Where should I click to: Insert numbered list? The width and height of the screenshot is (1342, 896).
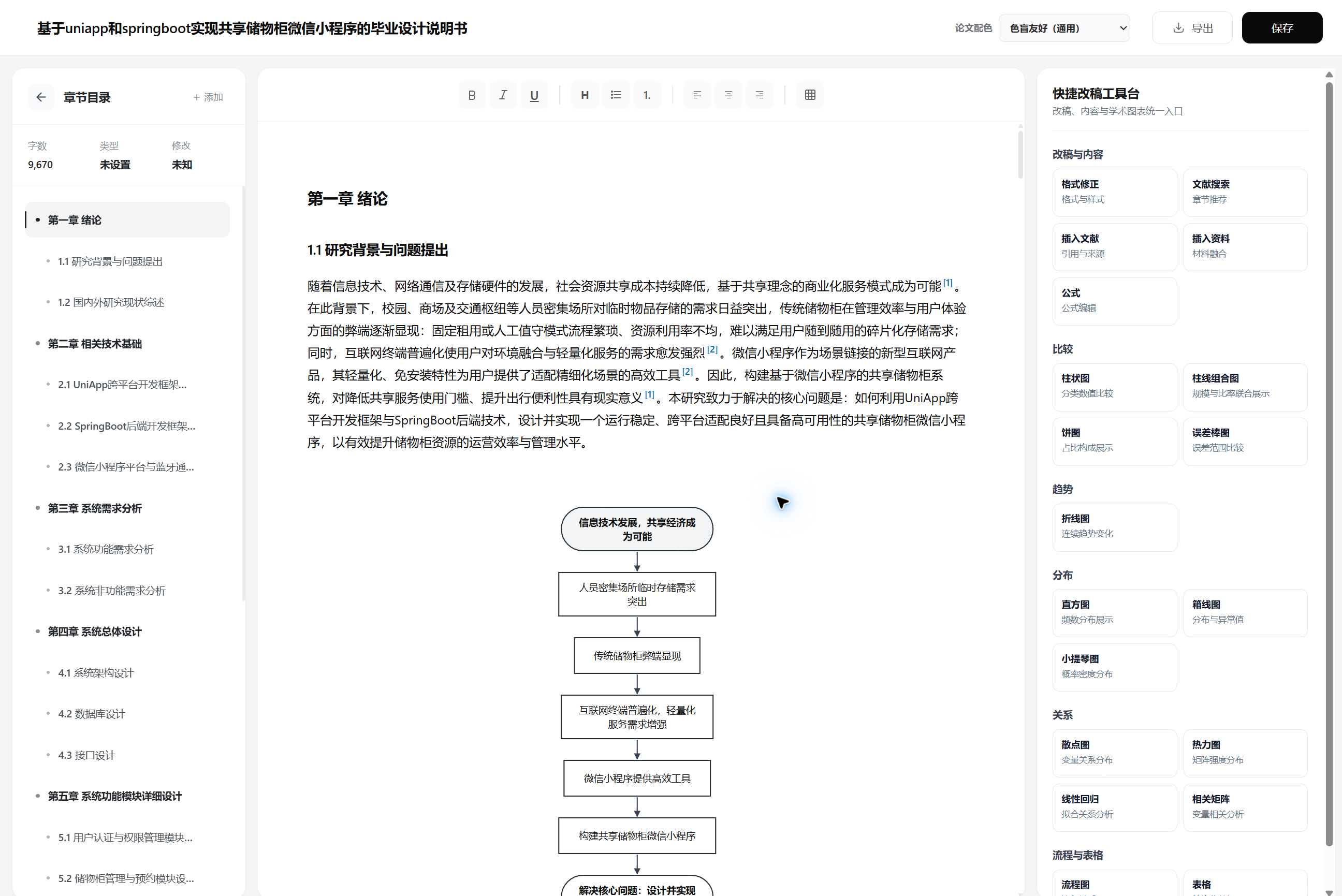(x=647, y=95)
